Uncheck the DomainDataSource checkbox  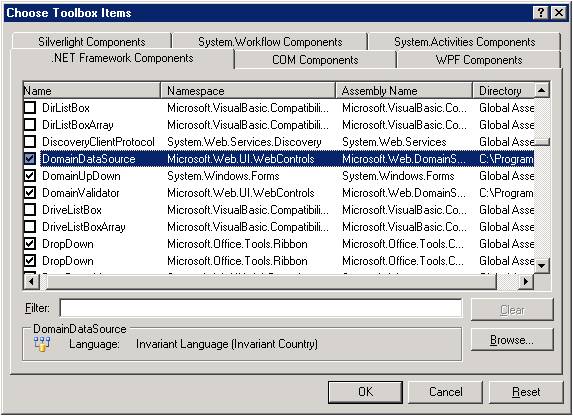pyautogui.click(x=30, y=159)
